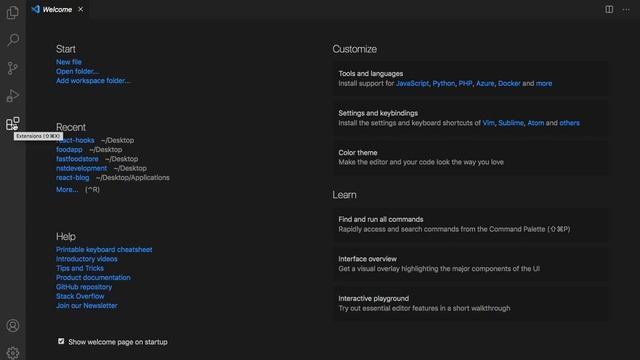This screenshot has width=640, height=360.
Task: Click the Tools and languages heading
Action: pyautogui.click(x=371, y=73)
